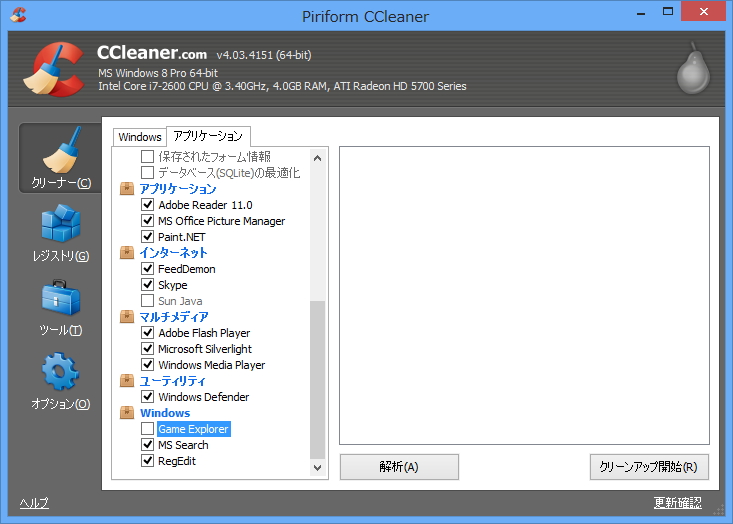Uncheck MS Office Picture Manager
This screenshot has width=733, height=524.
(x=147, y=221)
